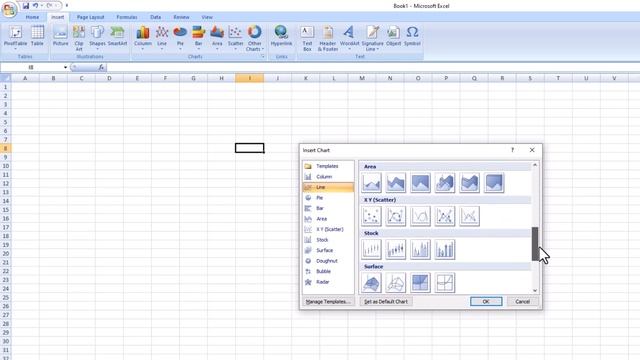Open the Other Charts menu
The height and width of the screenshot is (360, 640).
coord(254,38)
